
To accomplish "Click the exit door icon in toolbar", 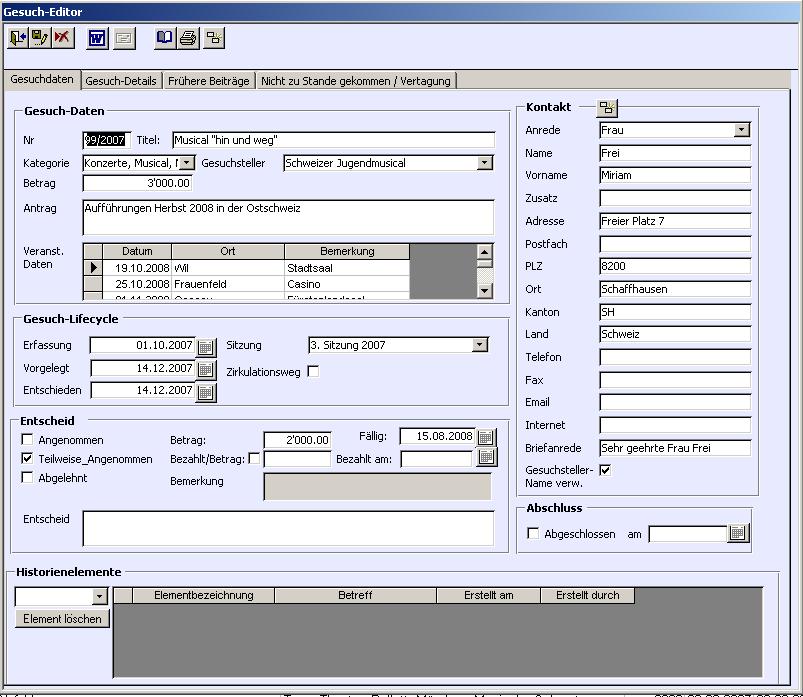I will [18, 38].
